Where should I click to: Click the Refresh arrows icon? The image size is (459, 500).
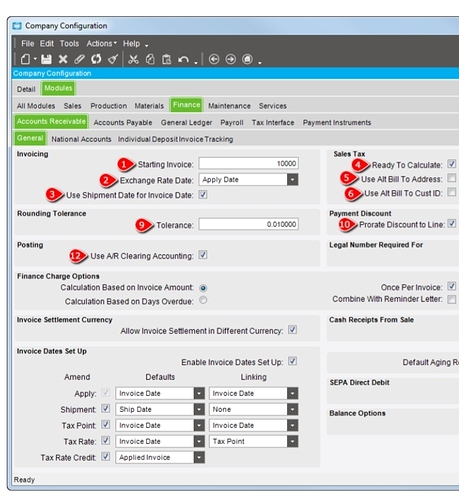point(96,59)
